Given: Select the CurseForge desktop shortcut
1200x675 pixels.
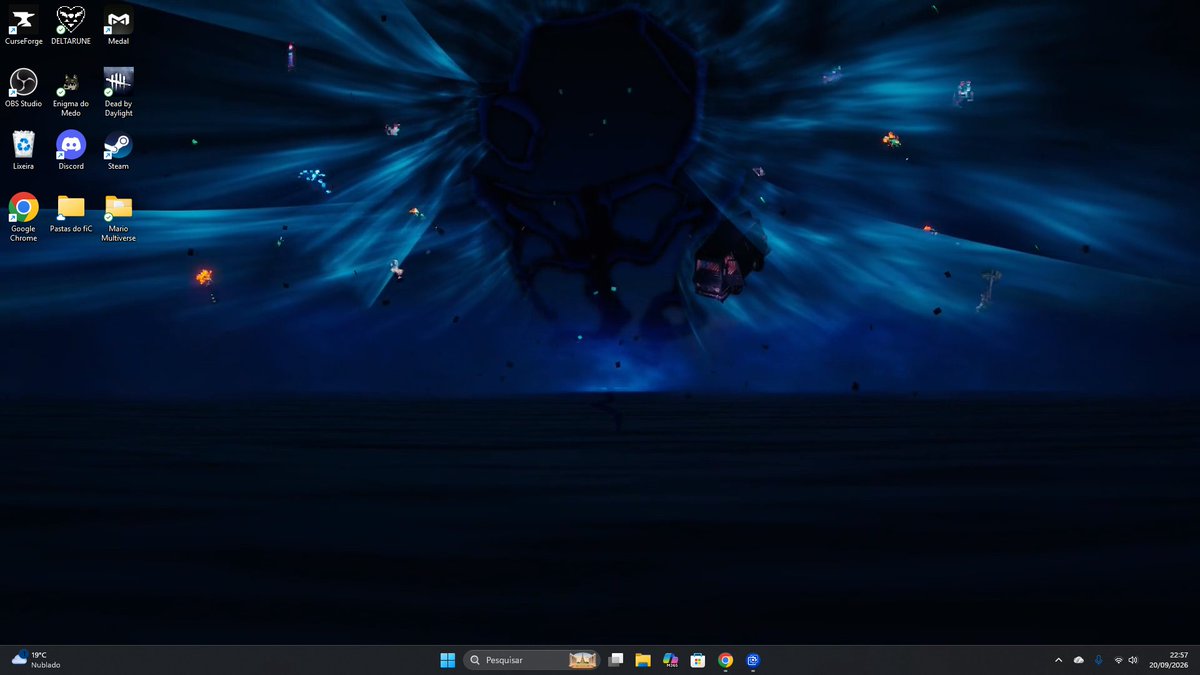Looking at the screenshot, I should coord(23,25).
